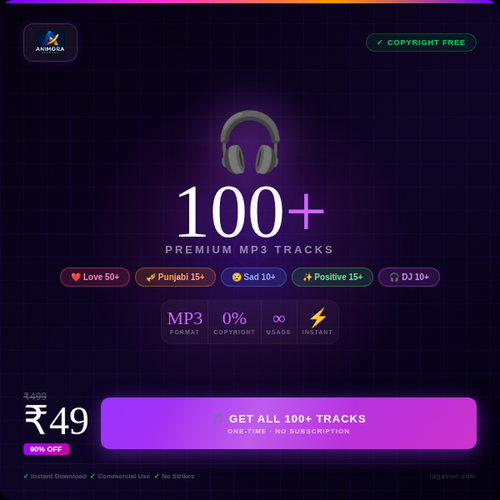
Task: Choose the Sad 10+ category tag
Action: tap(254, 277)
